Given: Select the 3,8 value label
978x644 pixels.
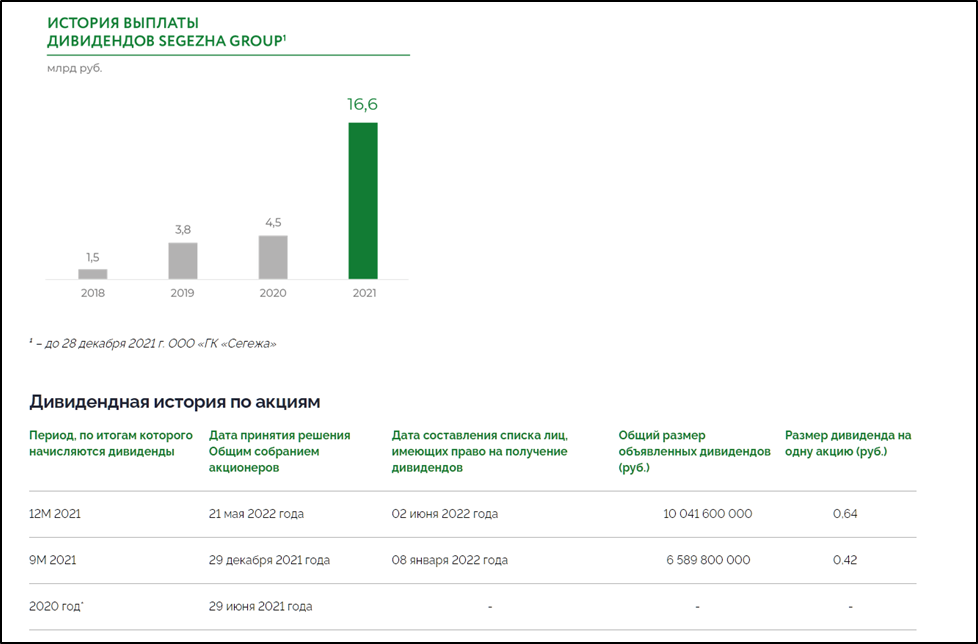Looking at the screenshot, I should tap(183, 230).
